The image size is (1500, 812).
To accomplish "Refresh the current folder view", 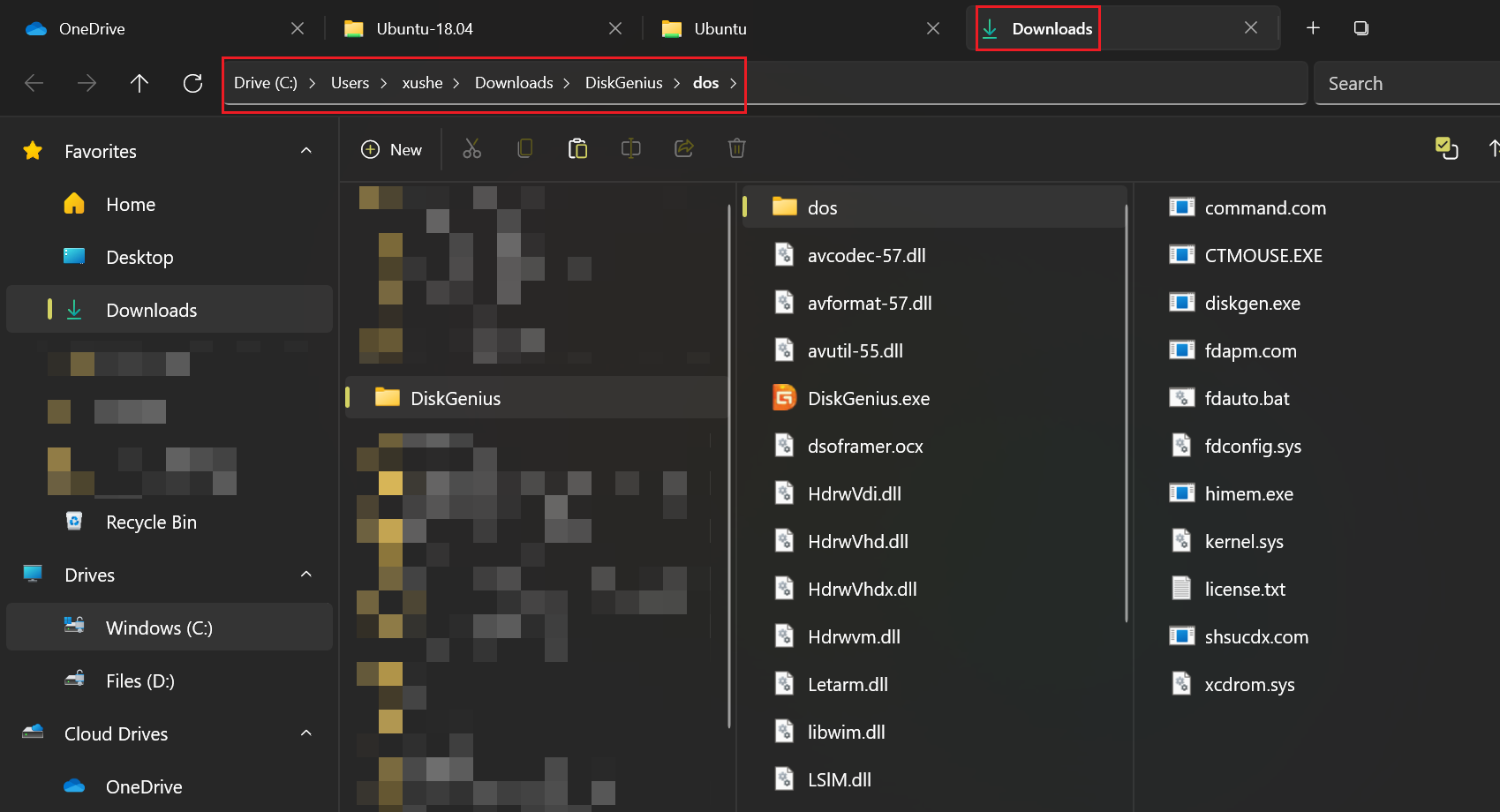I will pyautogui.click(x=192, y=83).
